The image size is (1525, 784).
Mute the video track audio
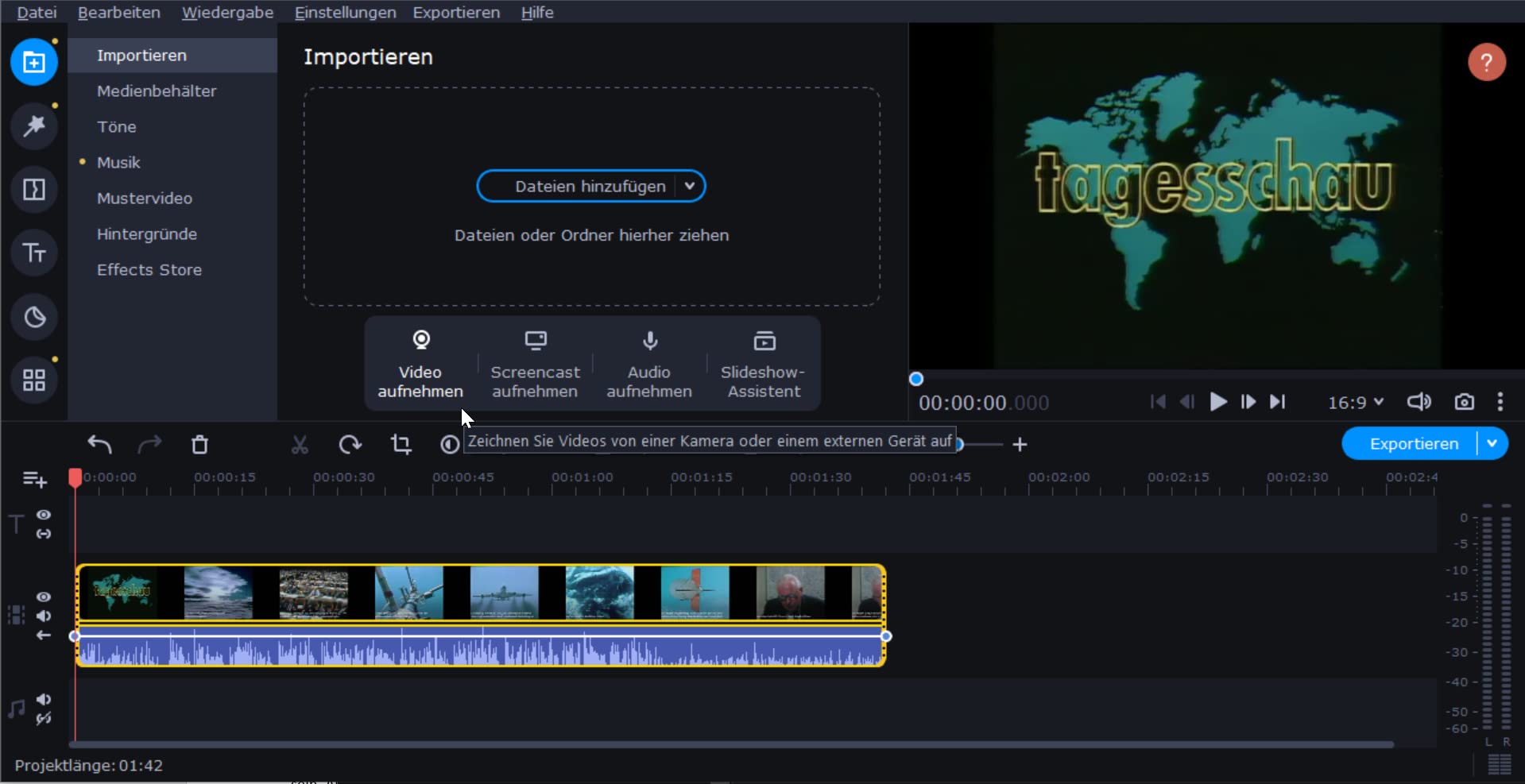44,616
